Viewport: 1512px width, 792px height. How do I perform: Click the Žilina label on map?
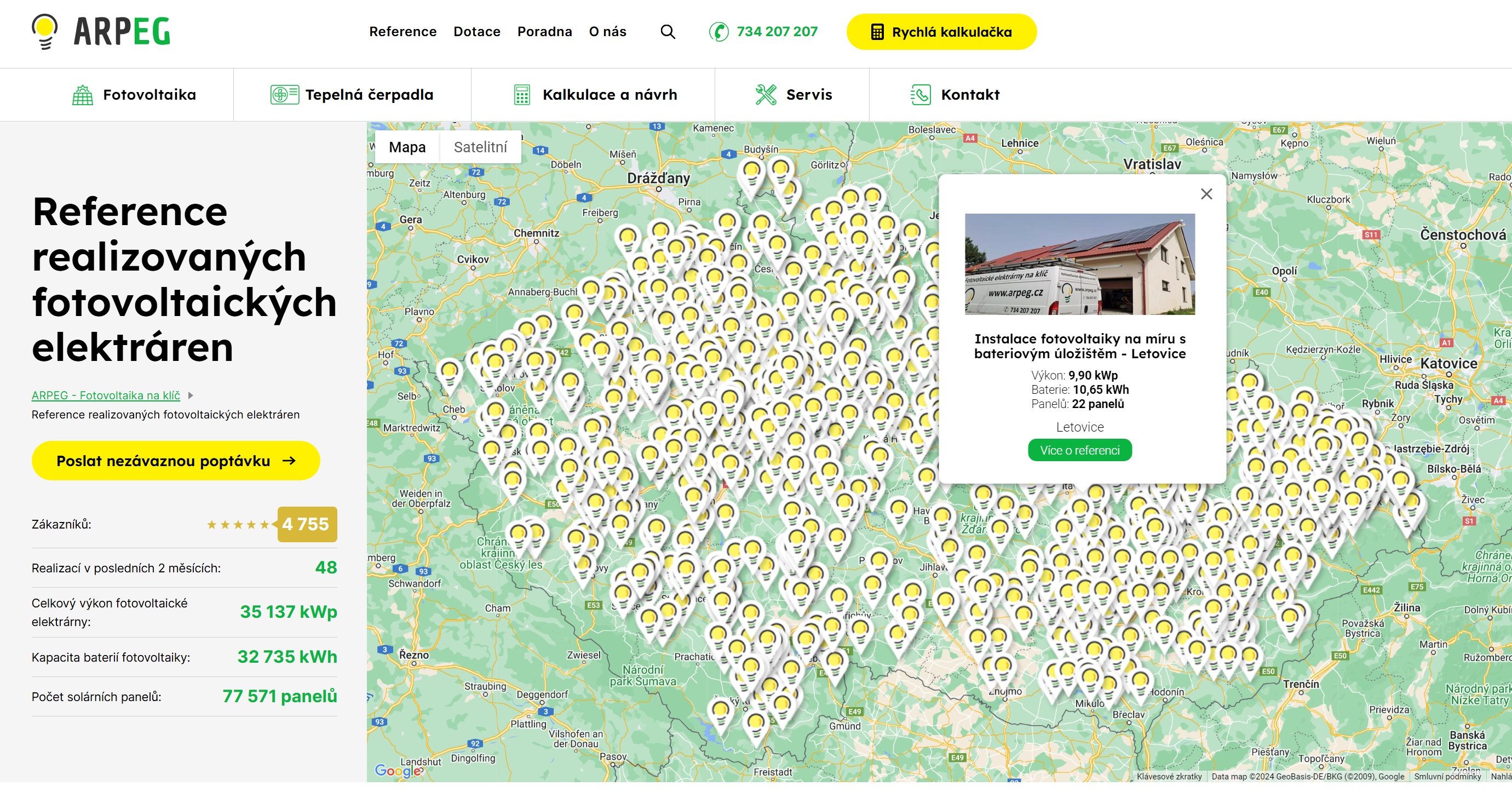click(x=1407, y=607)
